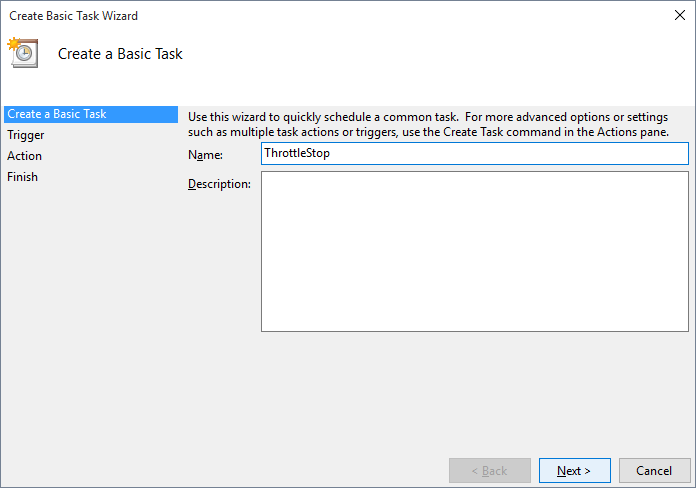696x488 pixels.
Task: Click the Description label
Action: click(219, 184)
